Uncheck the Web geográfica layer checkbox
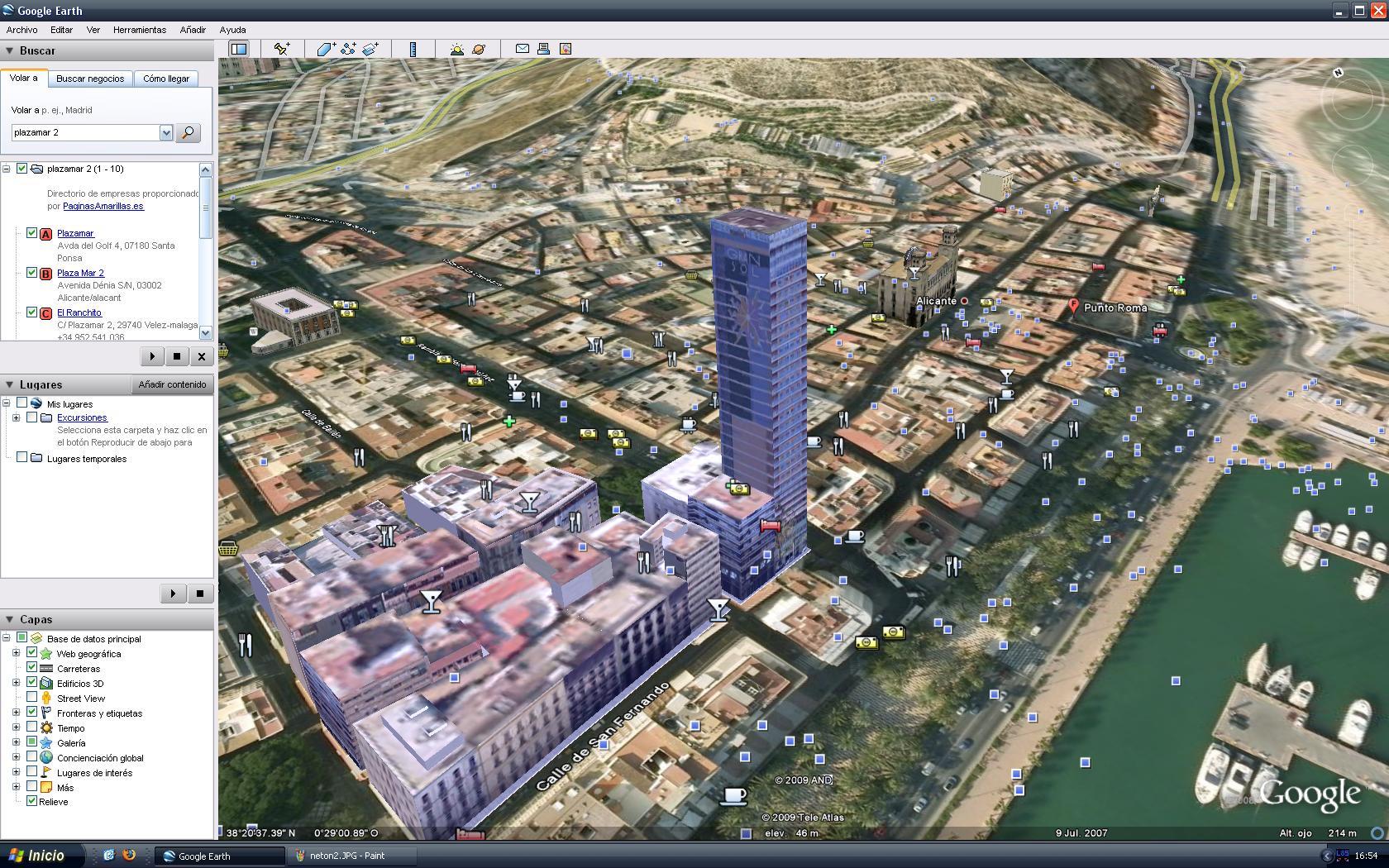 pyautogui.click(x=31, y=653)
